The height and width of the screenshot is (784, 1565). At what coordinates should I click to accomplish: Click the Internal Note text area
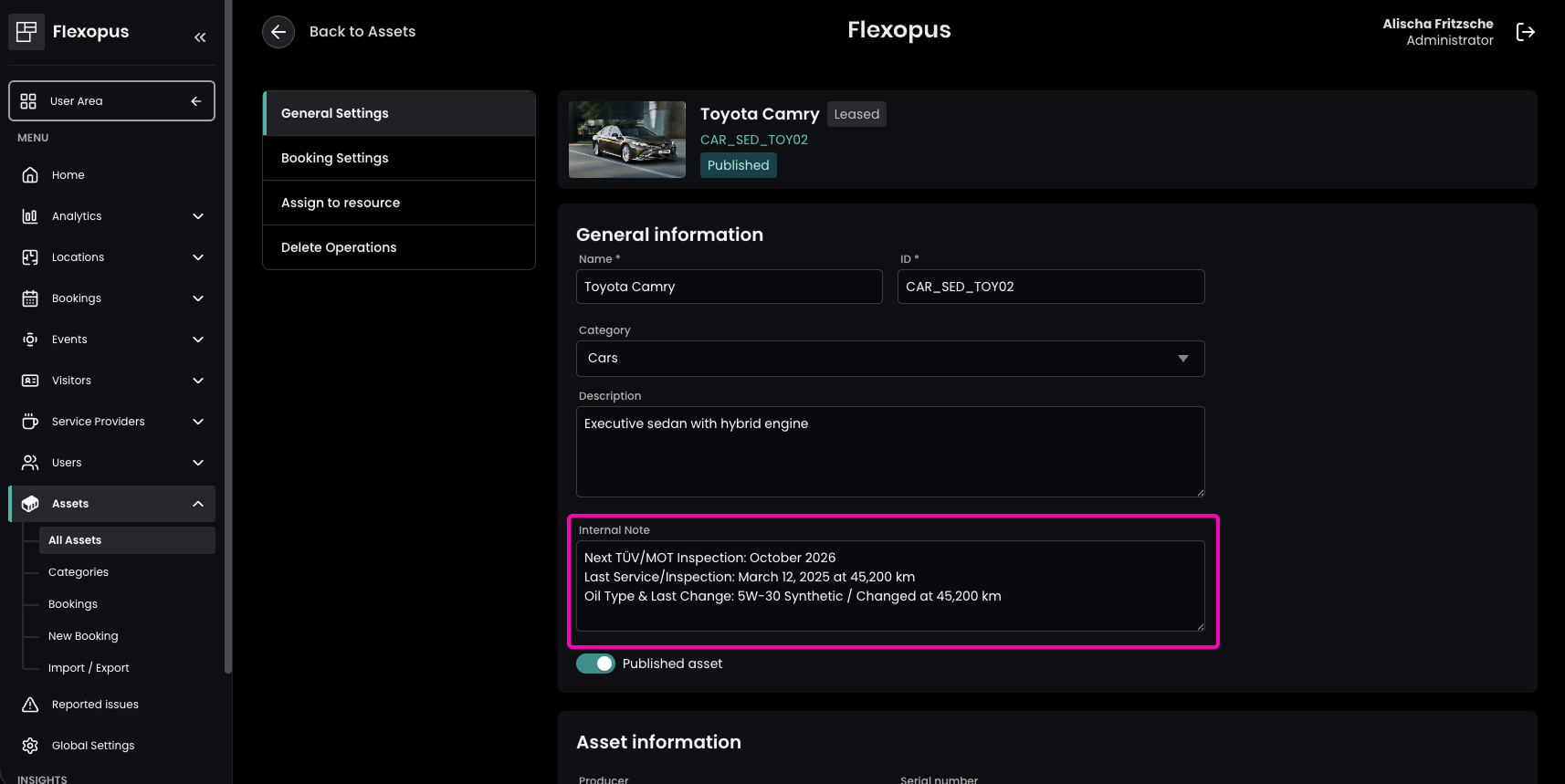point(889,585)
